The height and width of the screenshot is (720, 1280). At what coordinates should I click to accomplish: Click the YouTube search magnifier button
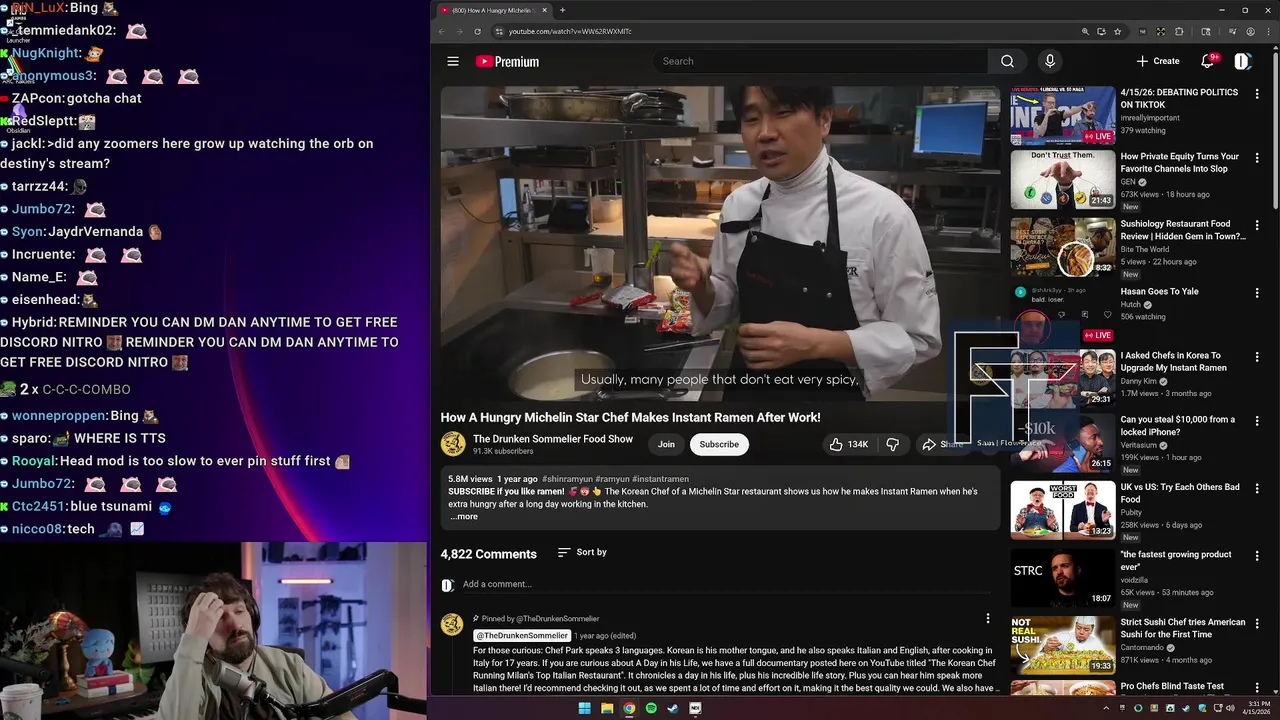tap(1007, 61)
